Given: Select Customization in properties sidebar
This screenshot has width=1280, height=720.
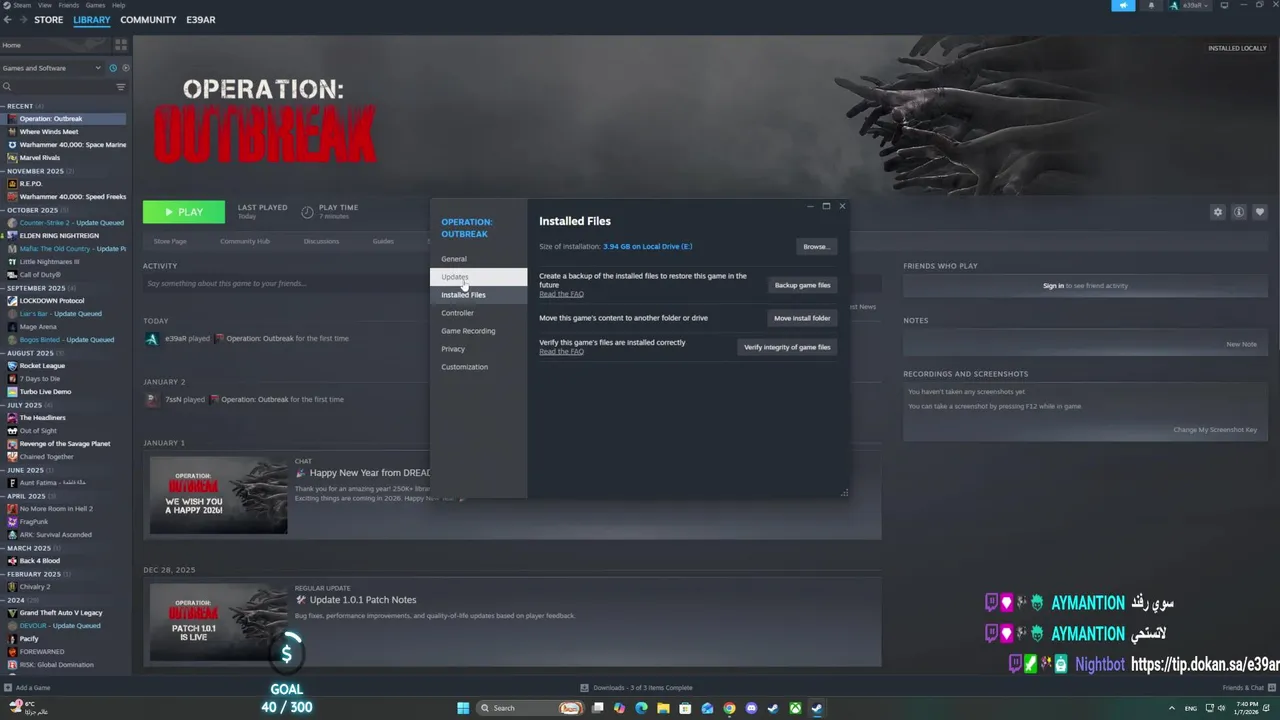Looking at the screenshot, I should [x=478, y=367].
